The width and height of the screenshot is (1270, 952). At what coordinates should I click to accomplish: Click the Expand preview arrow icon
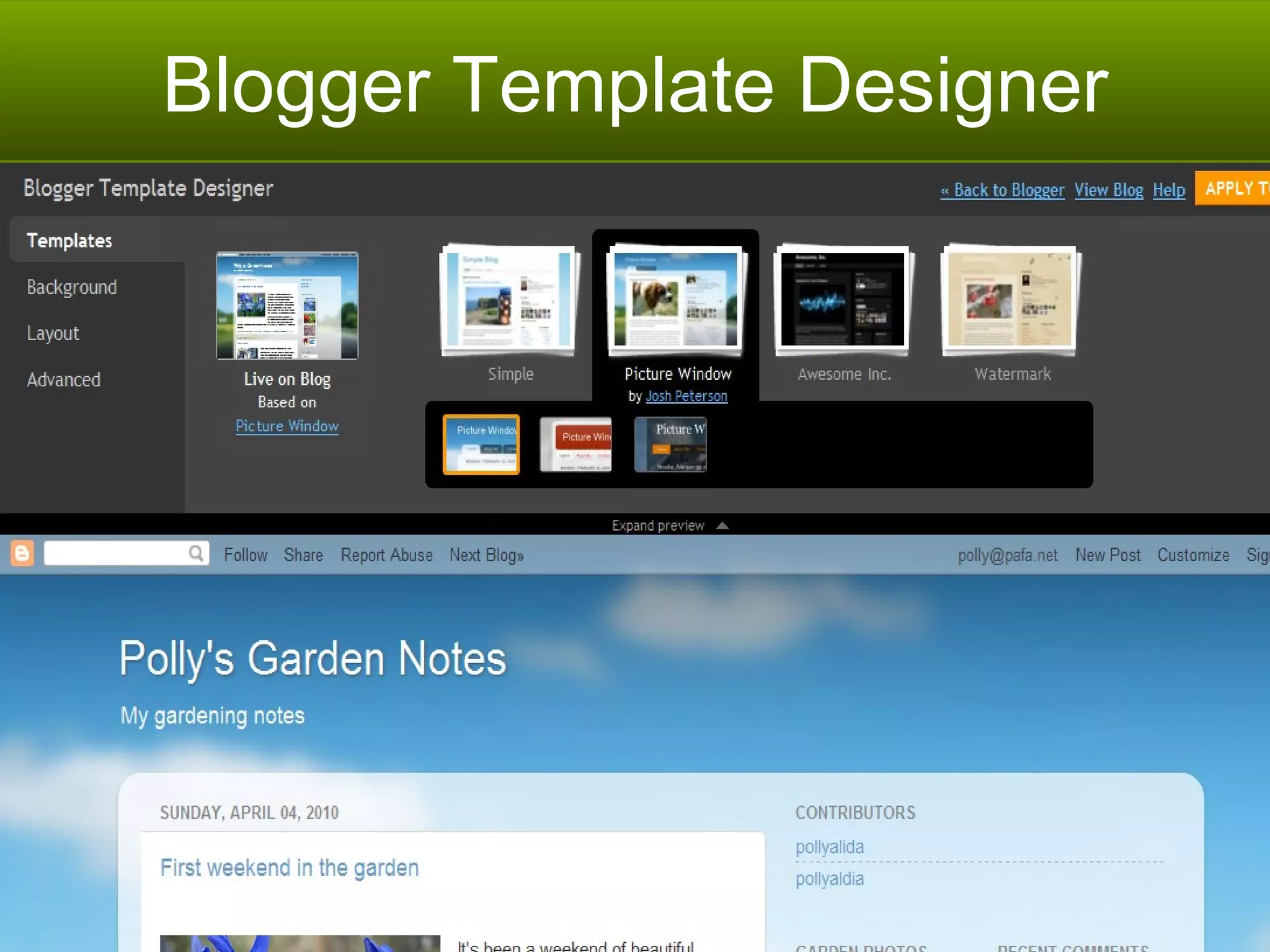(x=722, y=526)
